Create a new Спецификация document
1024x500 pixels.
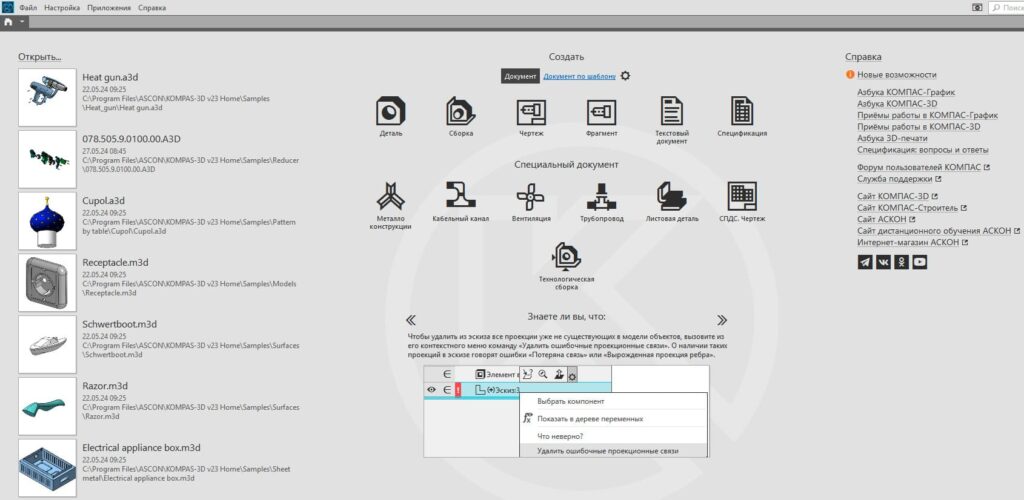(x=742, y=111)
